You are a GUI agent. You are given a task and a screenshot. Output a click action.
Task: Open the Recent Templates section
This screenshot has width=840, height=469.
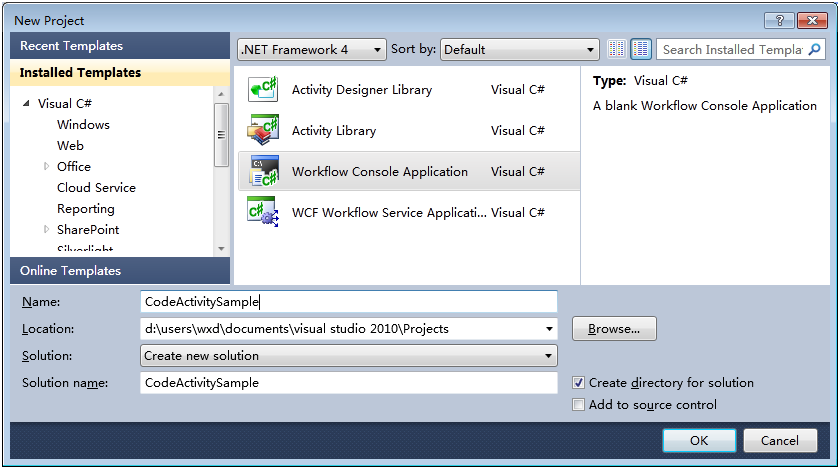pos(120,46)
